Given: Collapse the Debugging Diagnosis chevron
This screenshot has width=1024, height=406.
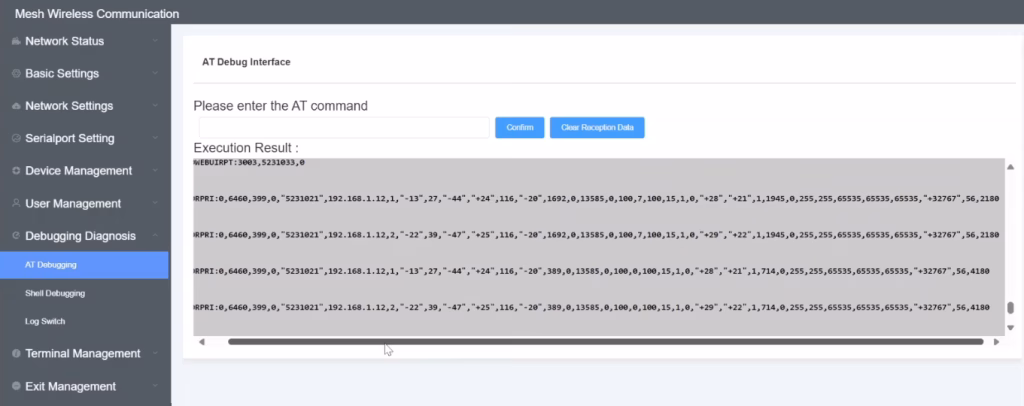Looking at the screenshot, I should click(155, 235).
